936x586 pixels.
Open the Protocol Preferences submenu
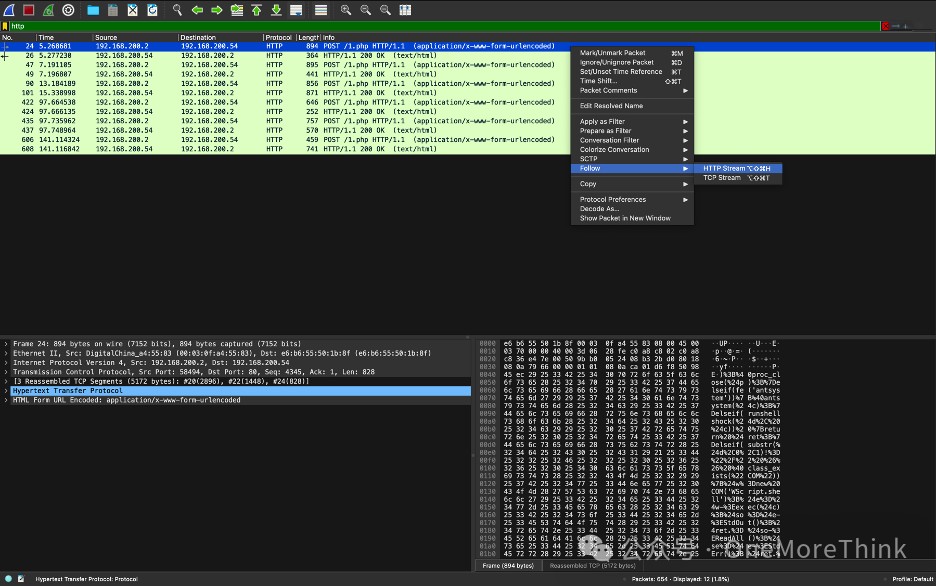(x=632, y=199)
